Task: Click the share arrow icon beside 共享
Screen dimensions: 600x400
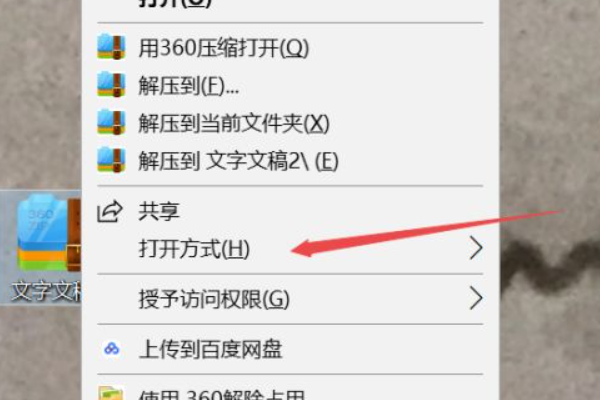Action: [110, 211]
